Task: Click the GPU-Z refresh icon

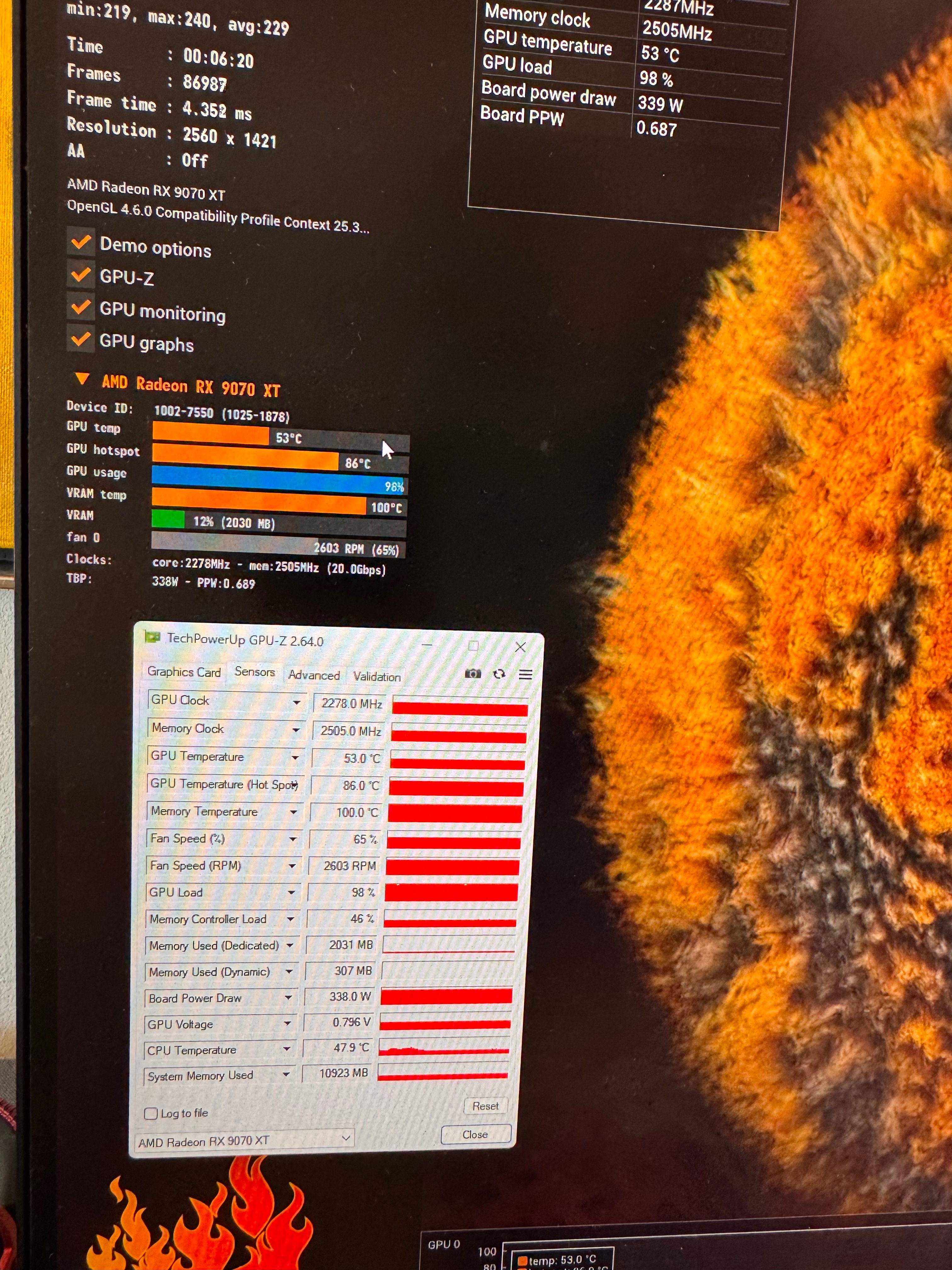Action: tap(499, 674)
